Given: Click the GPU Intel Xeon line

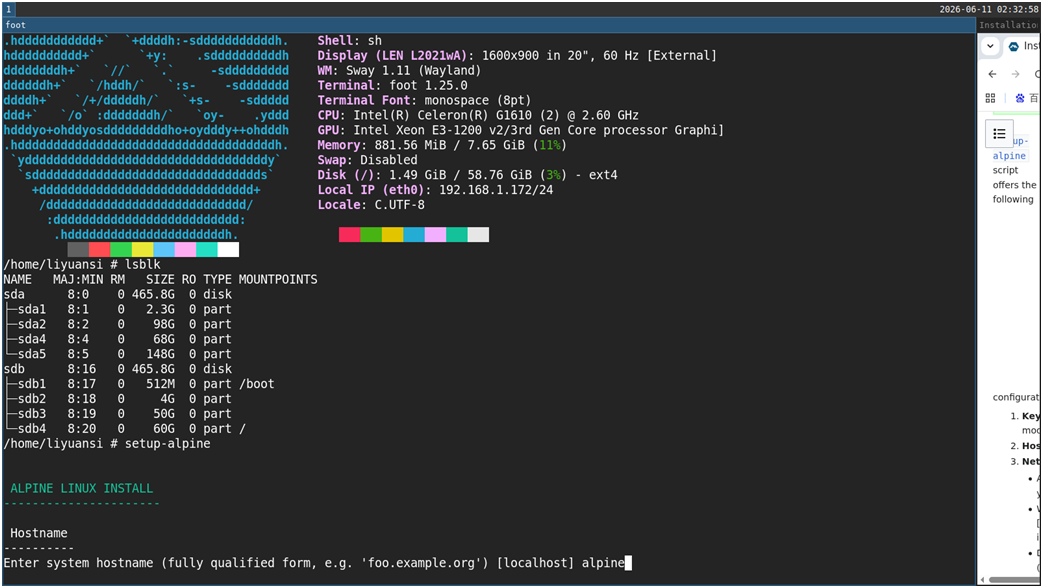Looking at the screenshot, I should [x=520, y=130].
